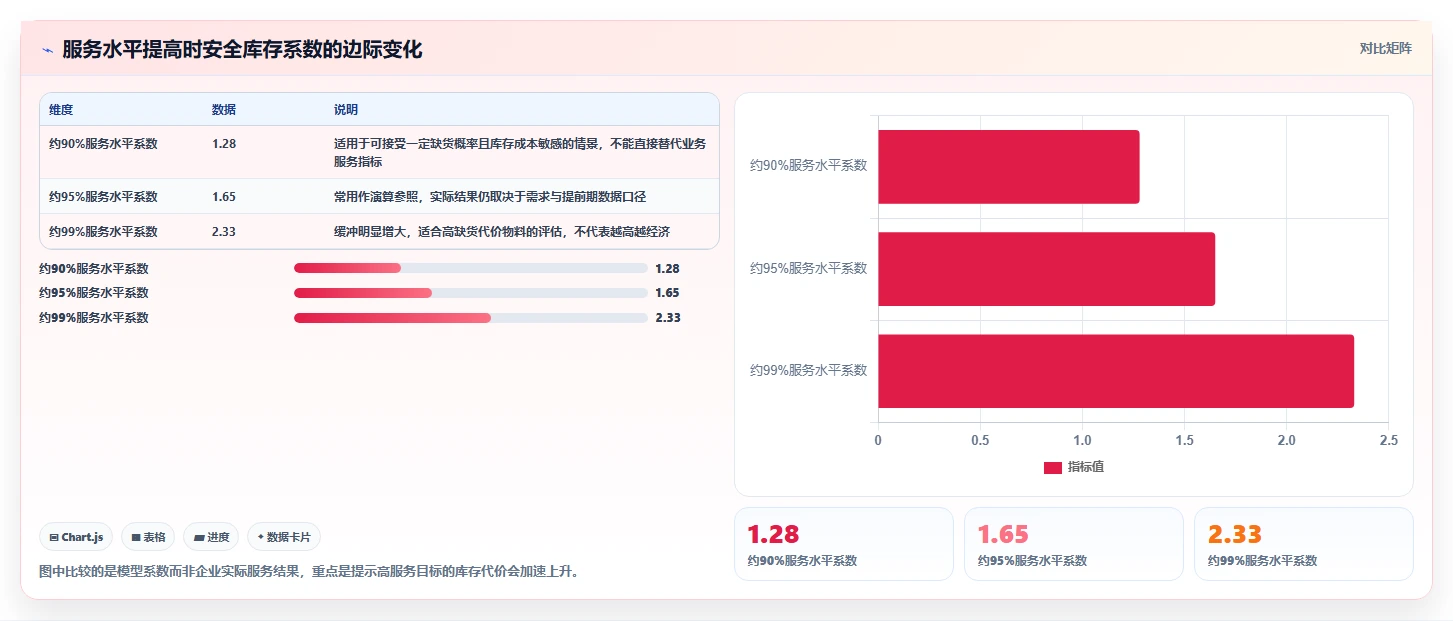
Task: Click table value 1.28
Action: [224, 144]
